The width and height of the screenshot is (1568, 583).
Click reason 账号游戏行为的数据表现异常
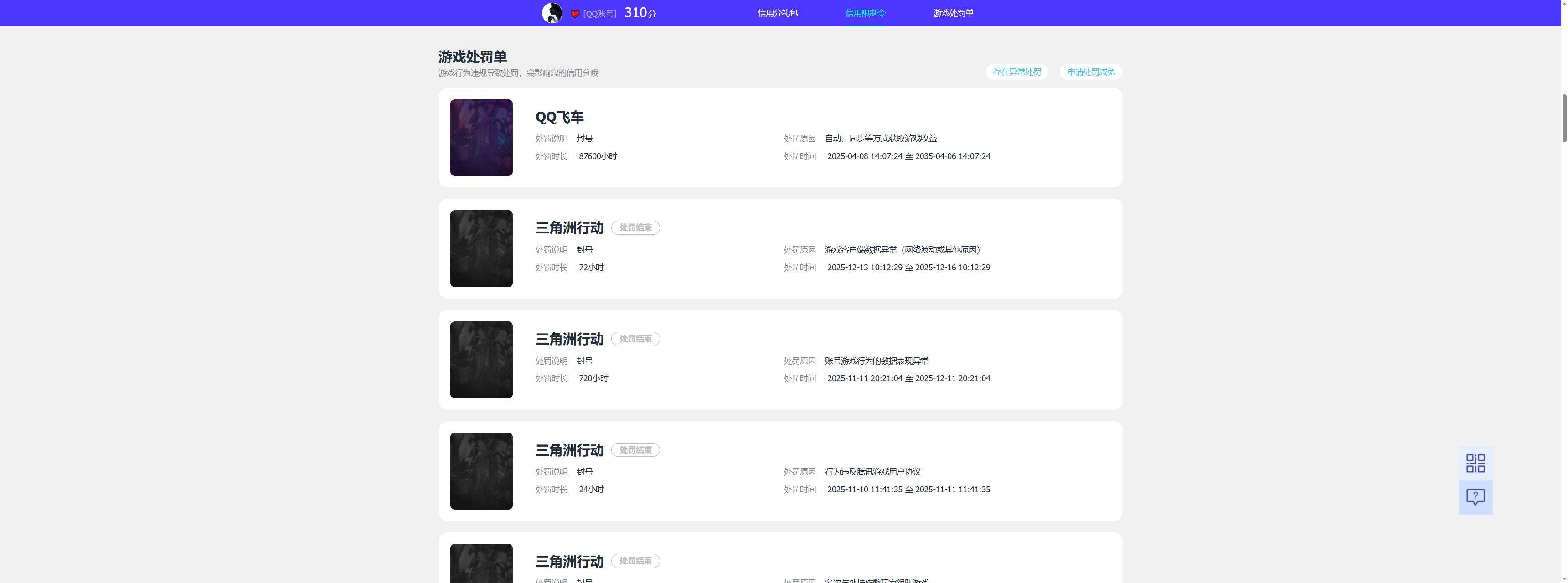(x=877, y=361)
